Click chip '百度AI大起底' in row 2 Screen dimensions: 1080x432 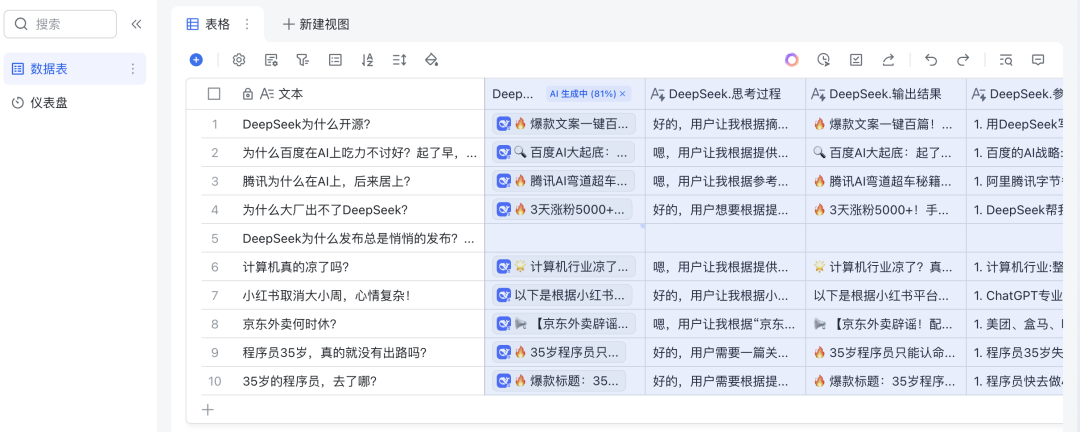pos(563,152)
